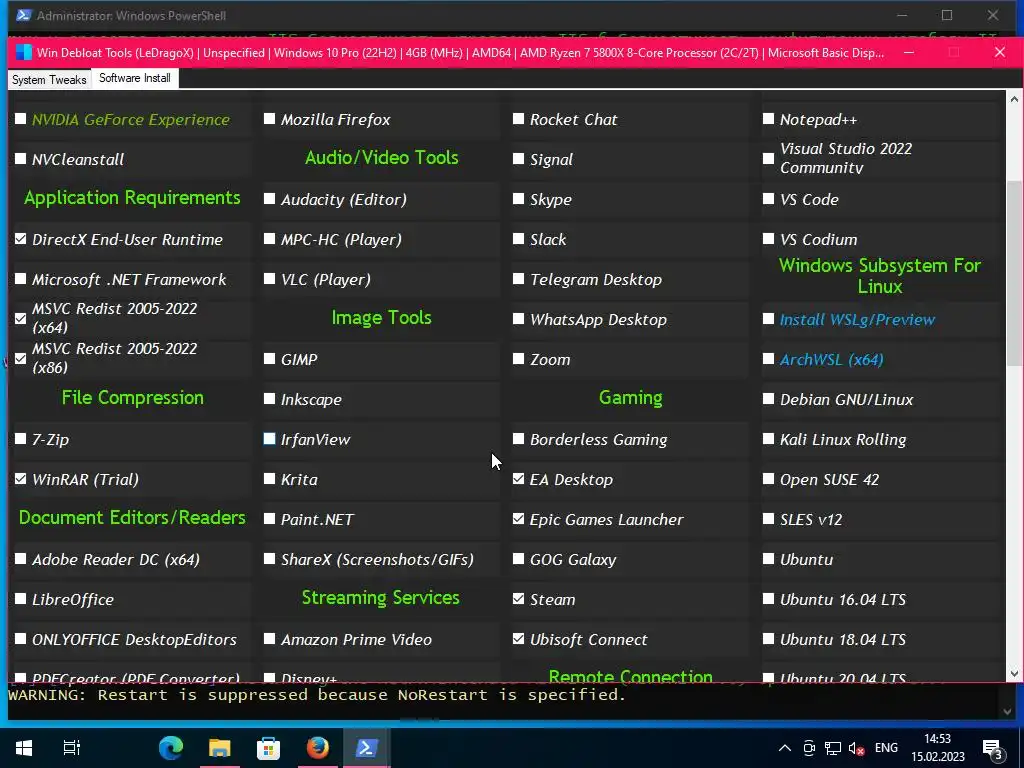Check the Notepad++ checkbox
1024x768 pixels.
(769, 119)
